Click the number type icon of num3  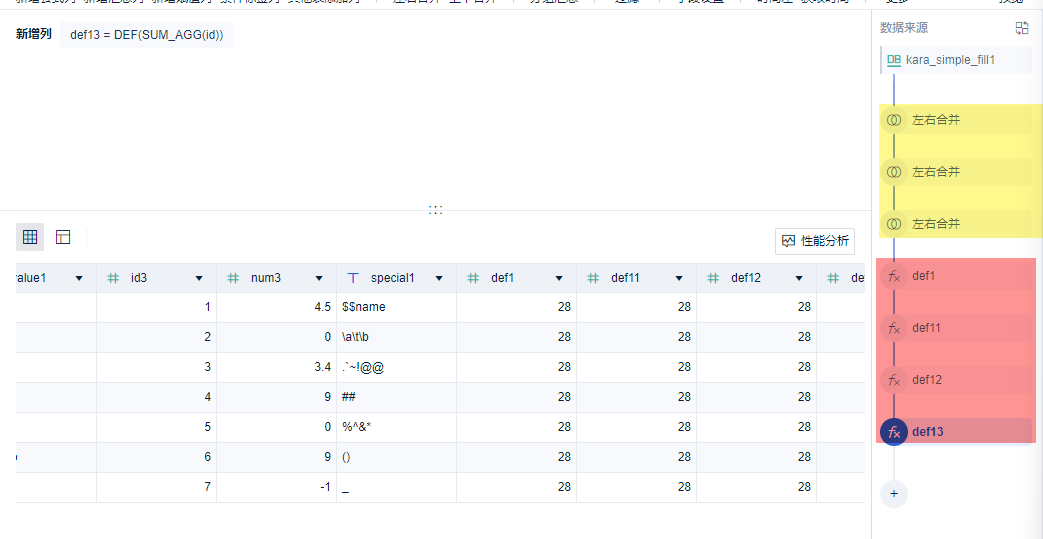pos(233,278)
